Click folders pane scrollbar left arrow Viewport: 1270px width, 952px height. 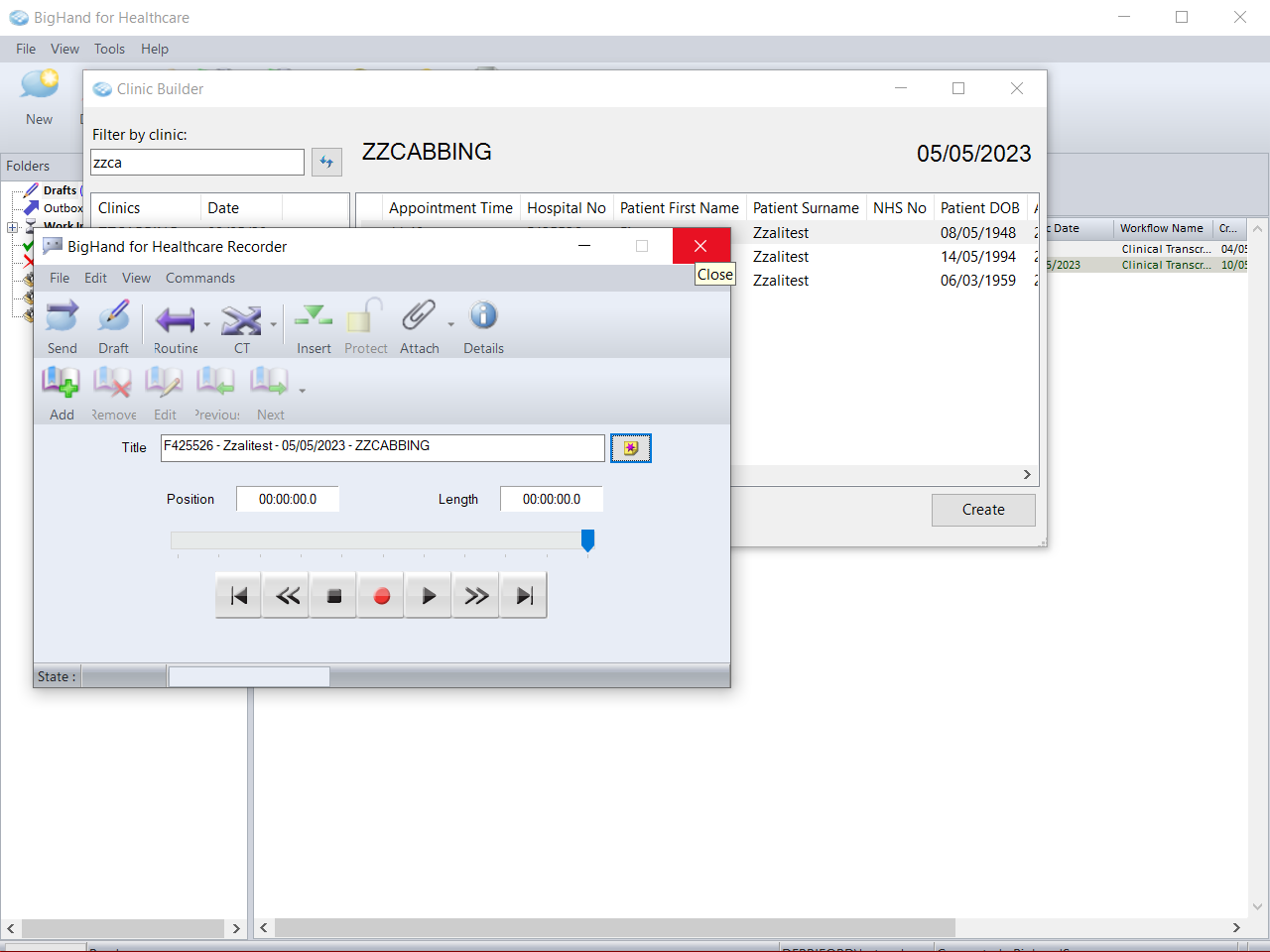(x=11, y=928)
